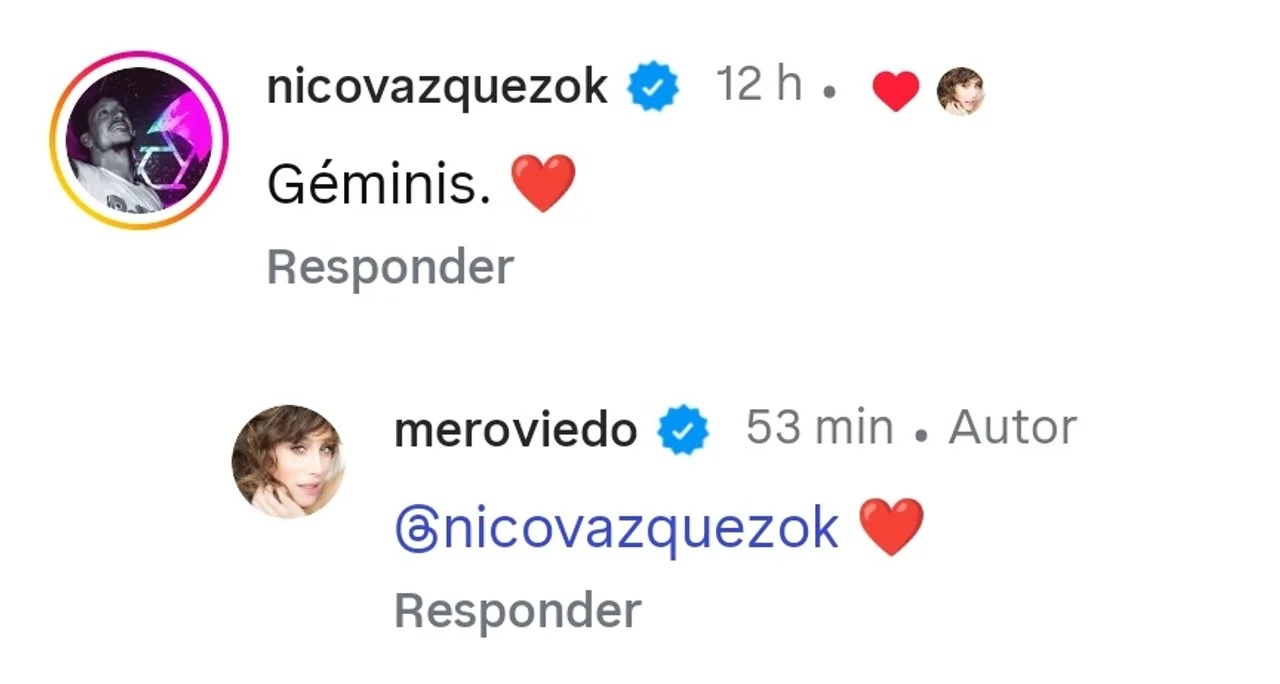
Task: Click the 53 min timestamp
Action: click(x=819, y=428)
